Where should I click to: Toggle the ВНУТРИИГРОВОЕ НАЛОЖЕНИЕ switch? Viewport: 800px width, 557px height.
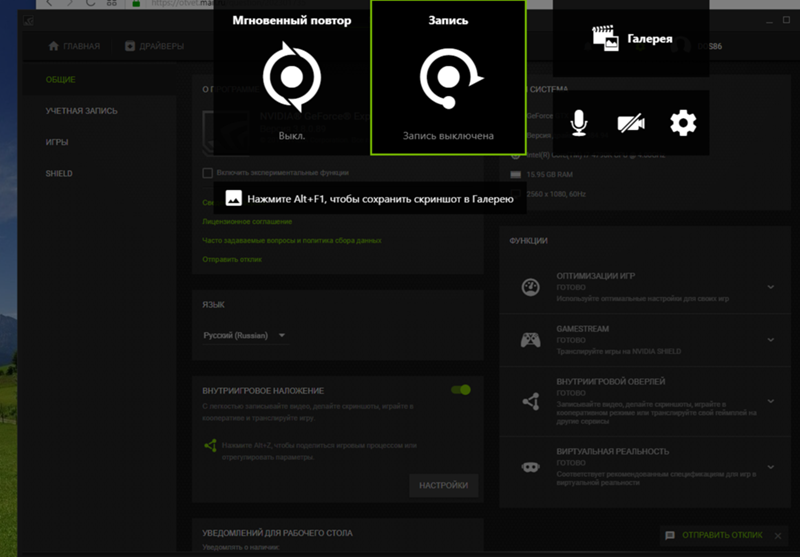pyautogui.click(x=461, y=390)
